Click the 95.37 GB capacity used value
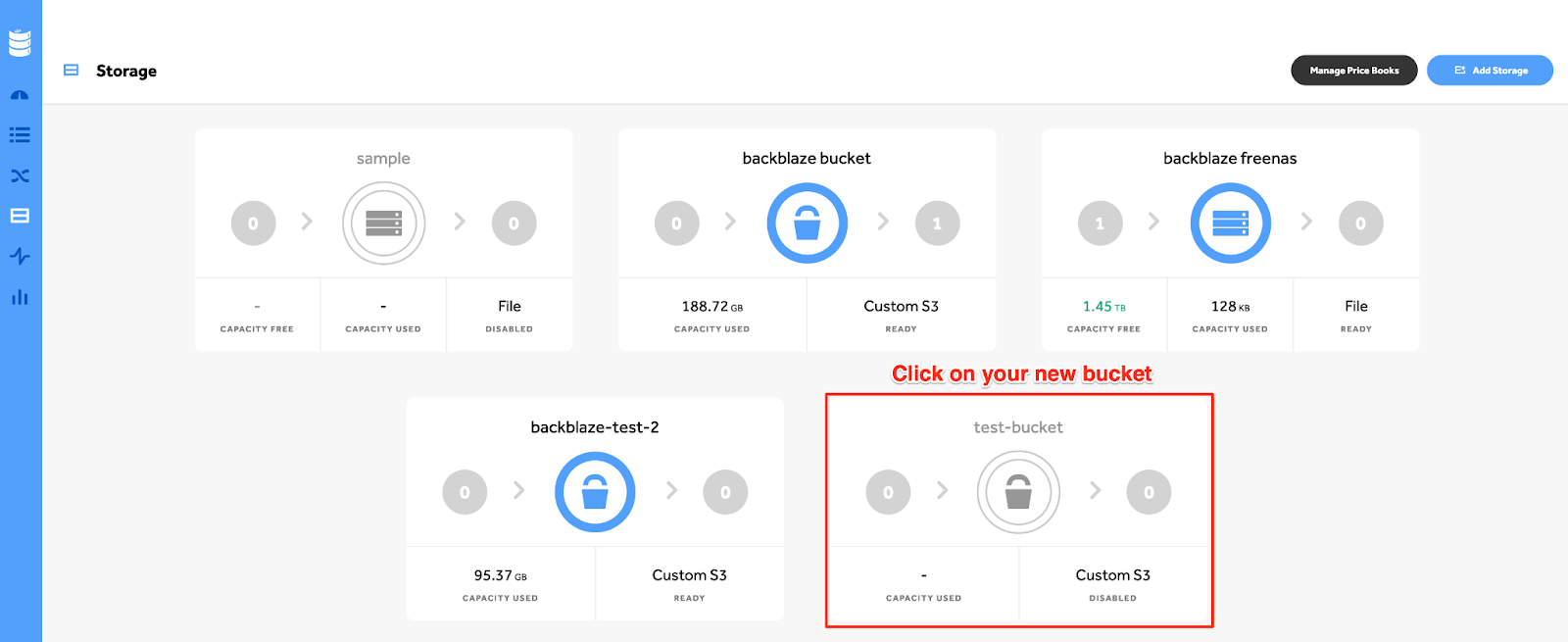The height and width of the screenshot is (642, 1568). click(501, 575)
